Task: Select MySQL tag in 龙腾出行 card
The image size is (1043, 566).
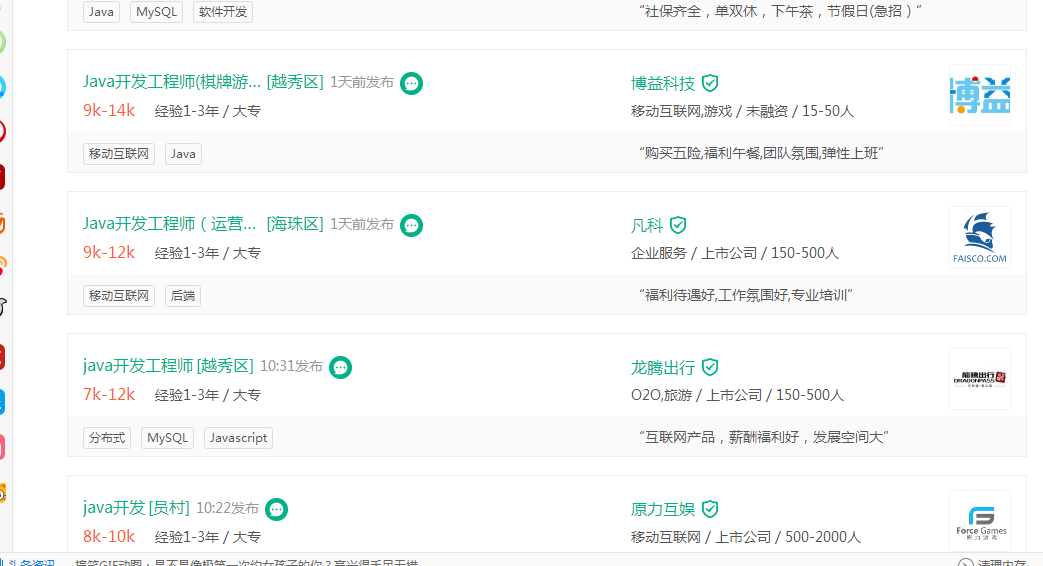Action: click(x=168, y=438)
